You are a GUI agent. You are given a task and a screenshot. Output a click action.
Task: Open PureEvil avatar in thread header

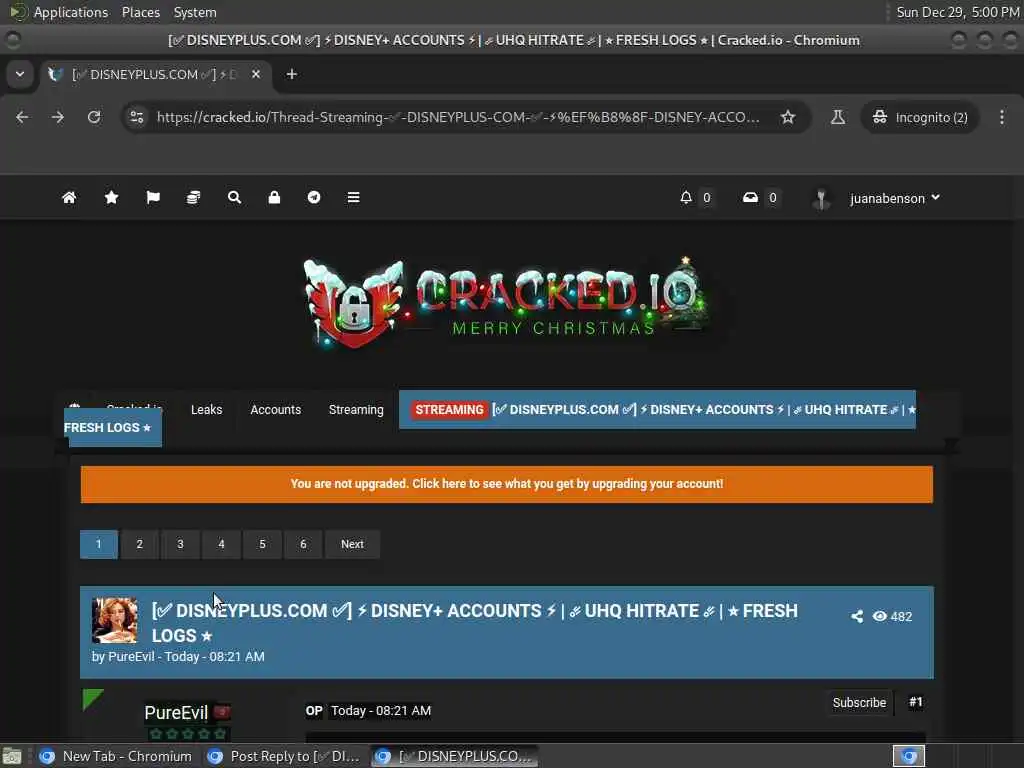(x=115, y=620)
